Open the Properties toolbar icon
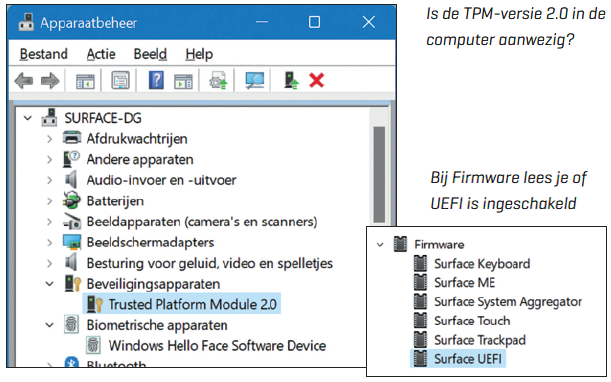611x382 pixels. tap(120, 81)
